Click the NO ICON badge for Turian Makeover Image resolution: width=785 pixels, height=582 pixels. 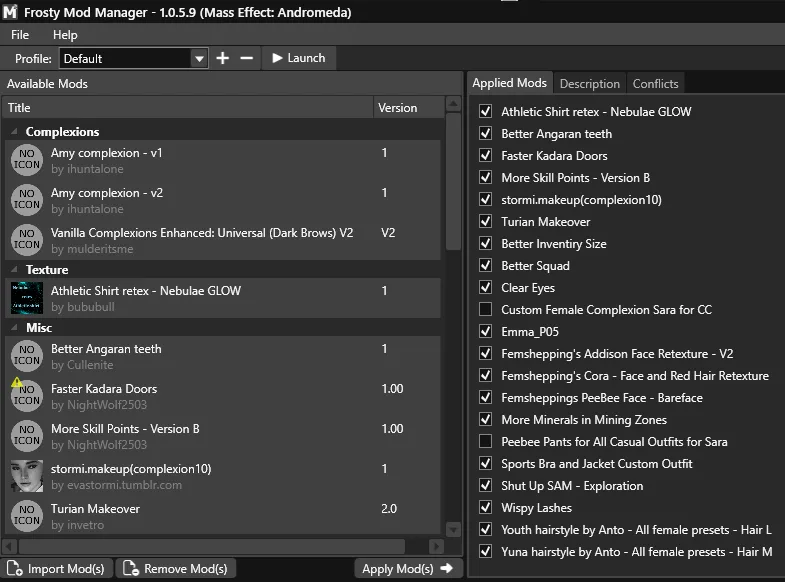point(27,516)
